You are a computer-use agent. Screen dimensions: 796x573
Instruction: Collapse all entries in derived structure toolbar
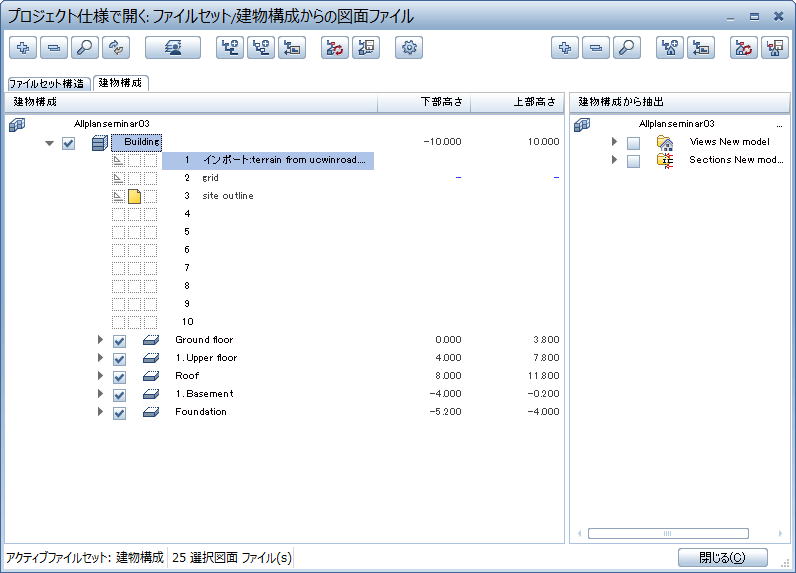point(596,48)
